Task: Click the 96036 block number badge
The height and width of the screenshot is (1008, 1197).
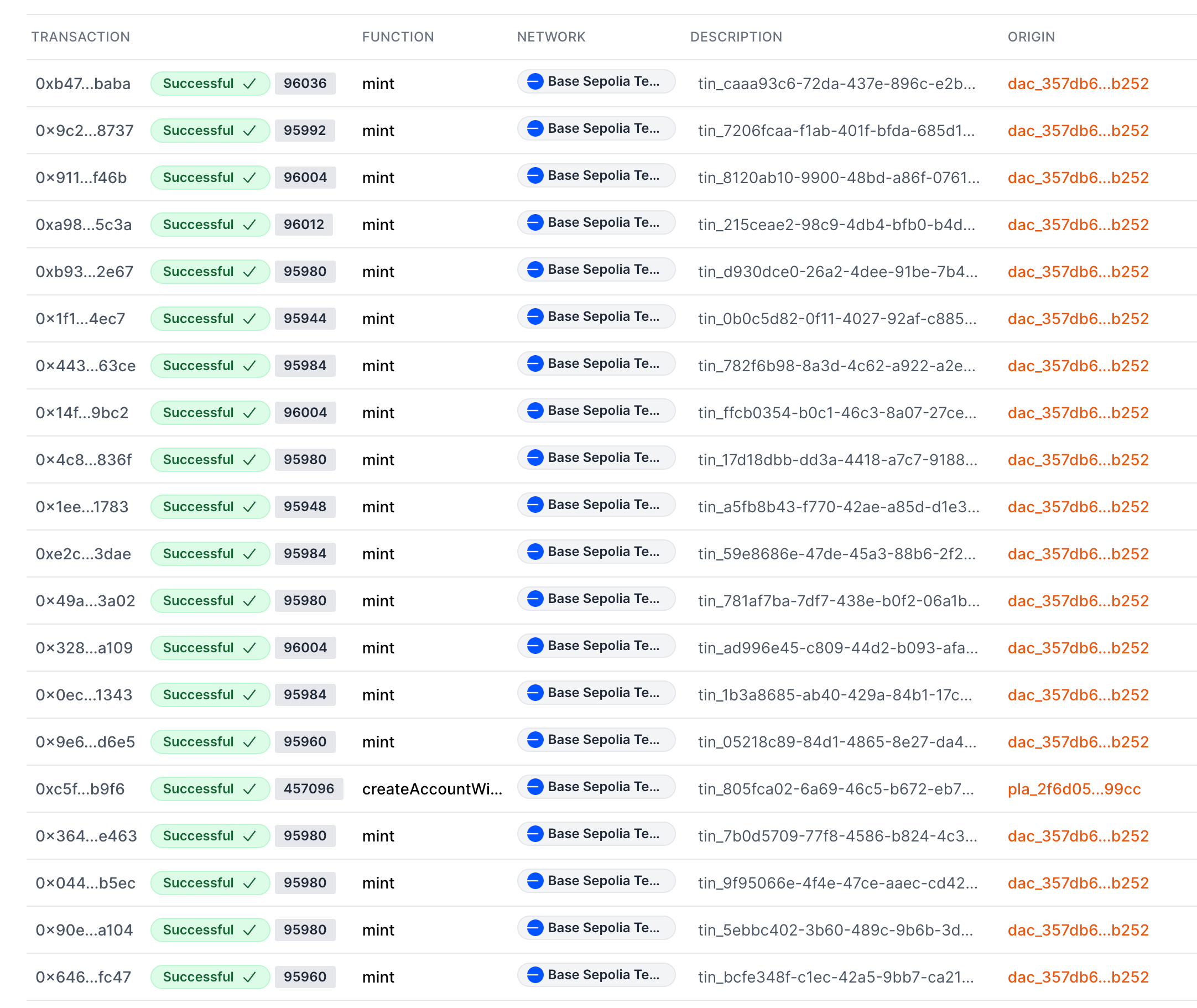Action: pyautogui.click(x=305, y=84)
